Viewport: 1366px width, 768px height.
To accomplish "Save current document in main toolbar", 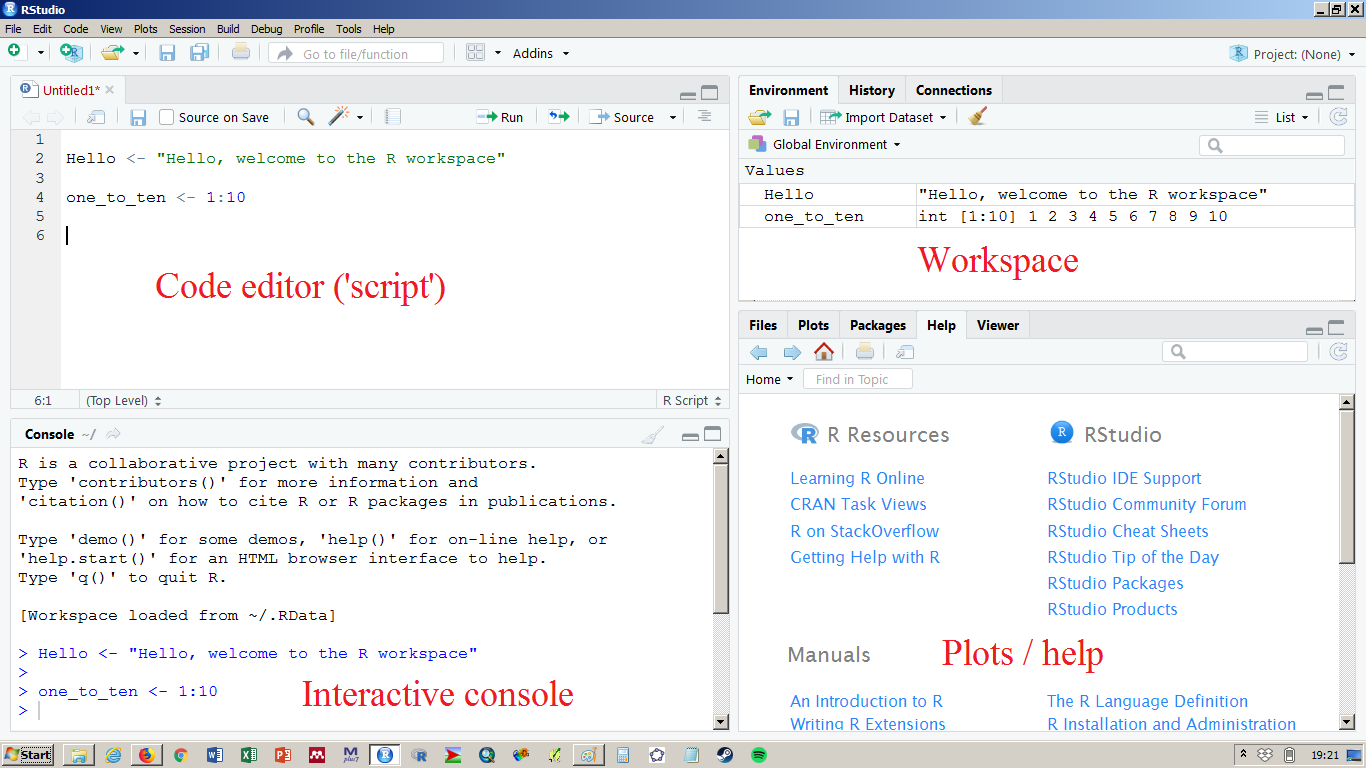I will [x=167, y=52].
